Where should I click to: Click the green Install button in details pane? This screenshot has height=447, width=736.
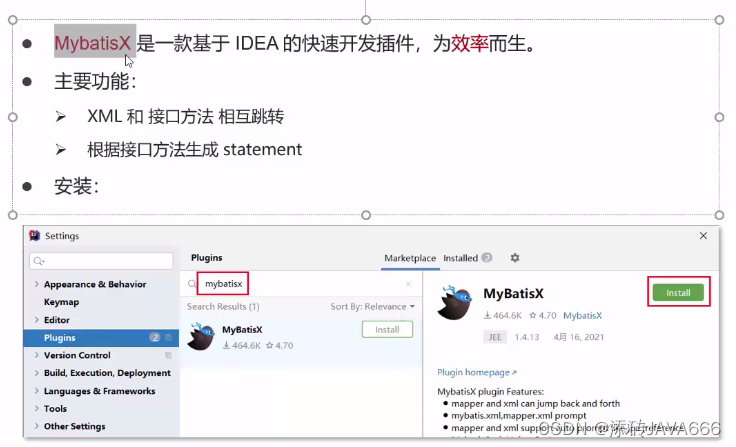pyautogui.click(x=678, y=293)
